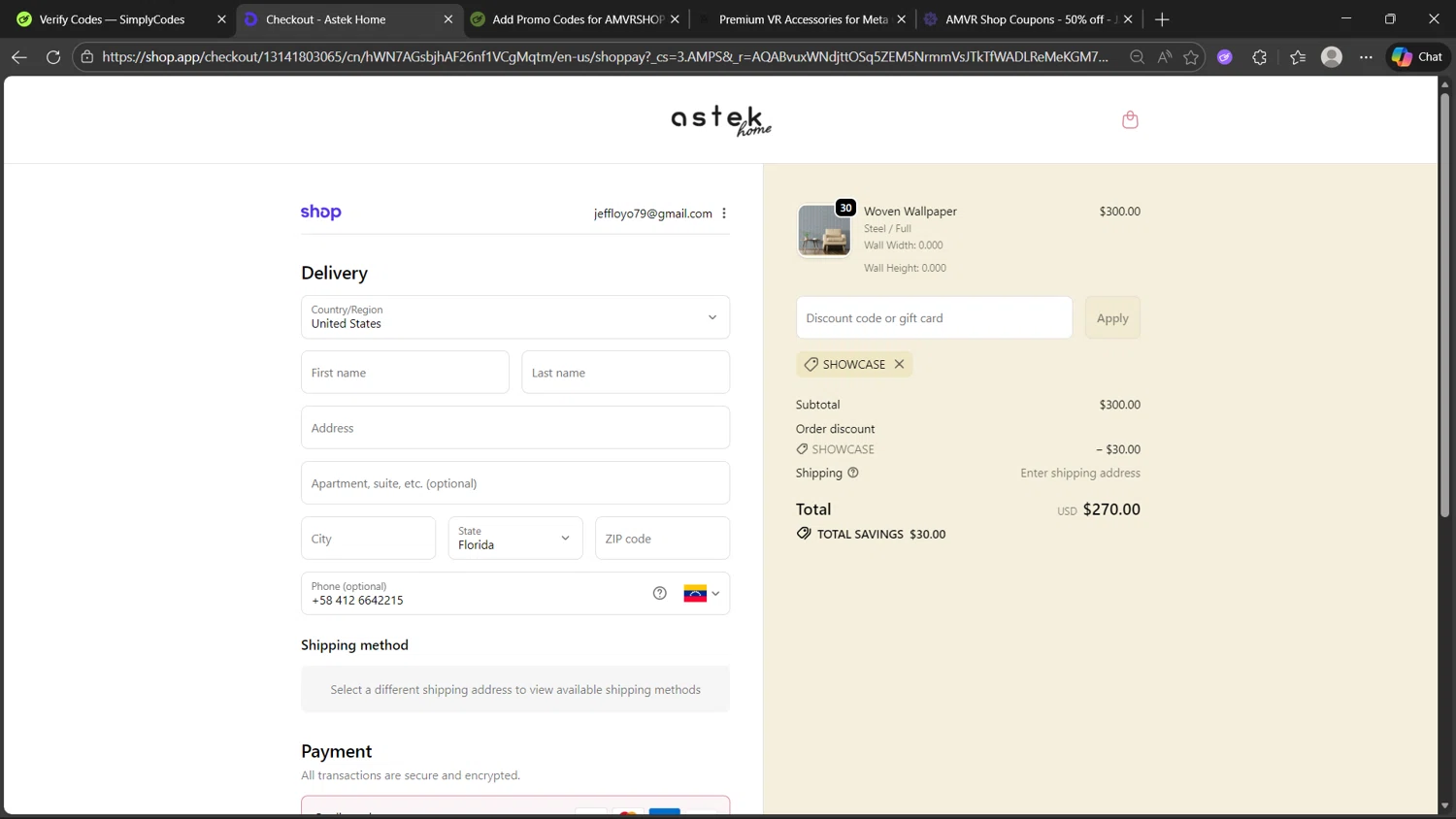Click the page vertical scrollbar
This screenshot has width=1456, height=819.
click(1444, 306)
